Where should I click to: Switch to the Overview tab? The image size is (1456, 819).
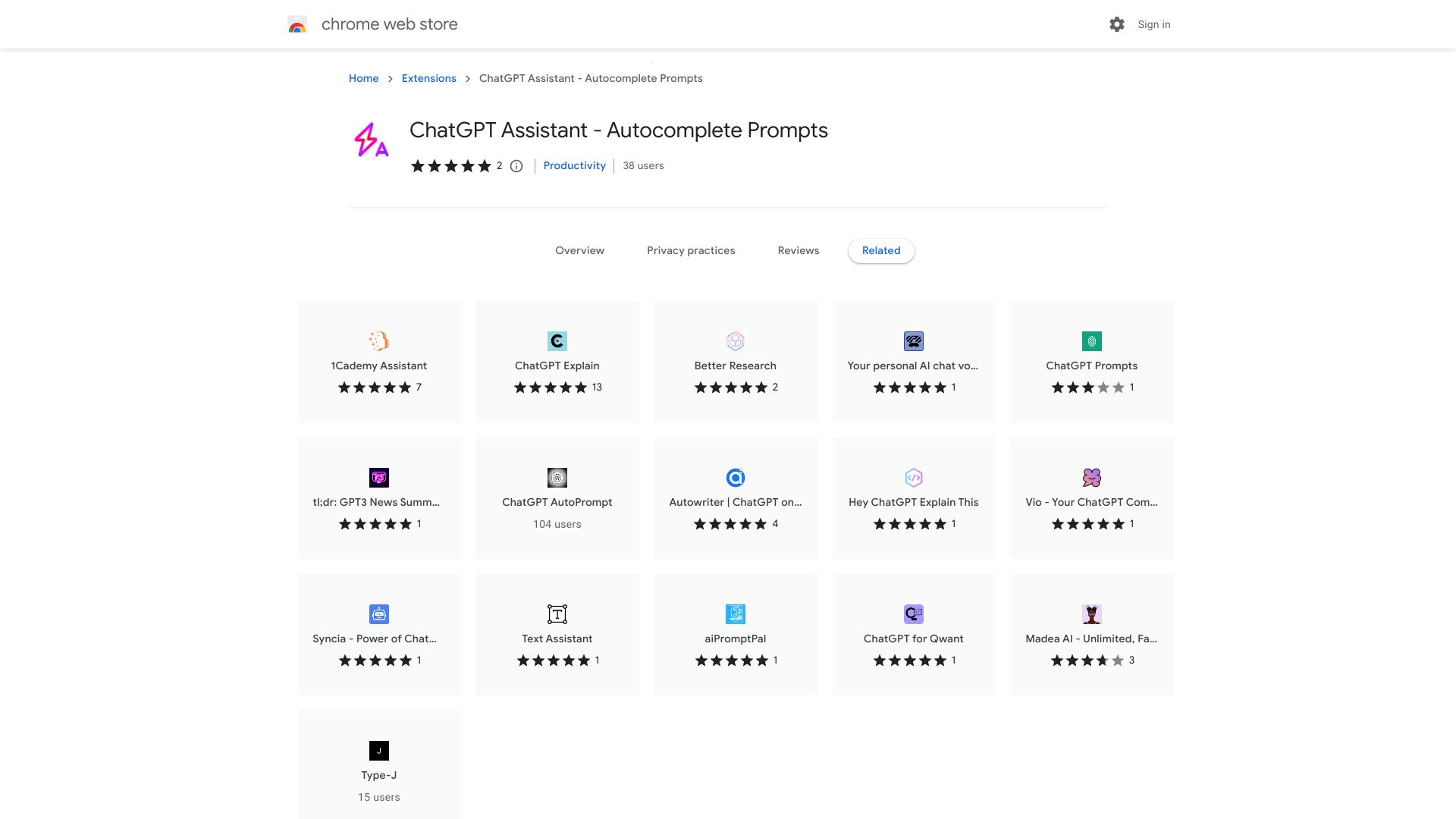[579, 250]
